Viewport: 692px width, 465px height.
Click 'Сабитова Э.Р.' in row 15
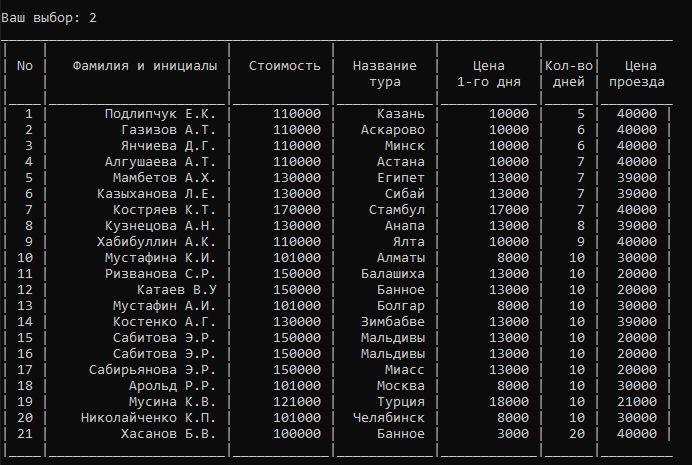point(165,338)
